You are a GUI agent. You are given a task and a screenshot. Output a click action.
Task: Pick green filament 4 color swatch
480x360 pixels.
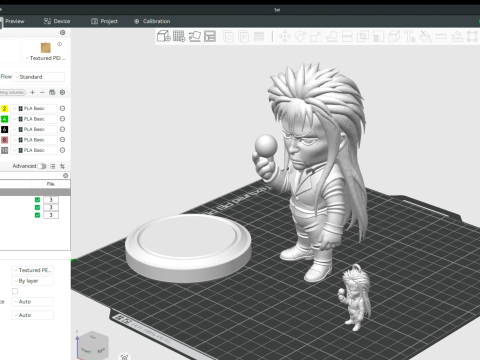[x=4, y=119]
